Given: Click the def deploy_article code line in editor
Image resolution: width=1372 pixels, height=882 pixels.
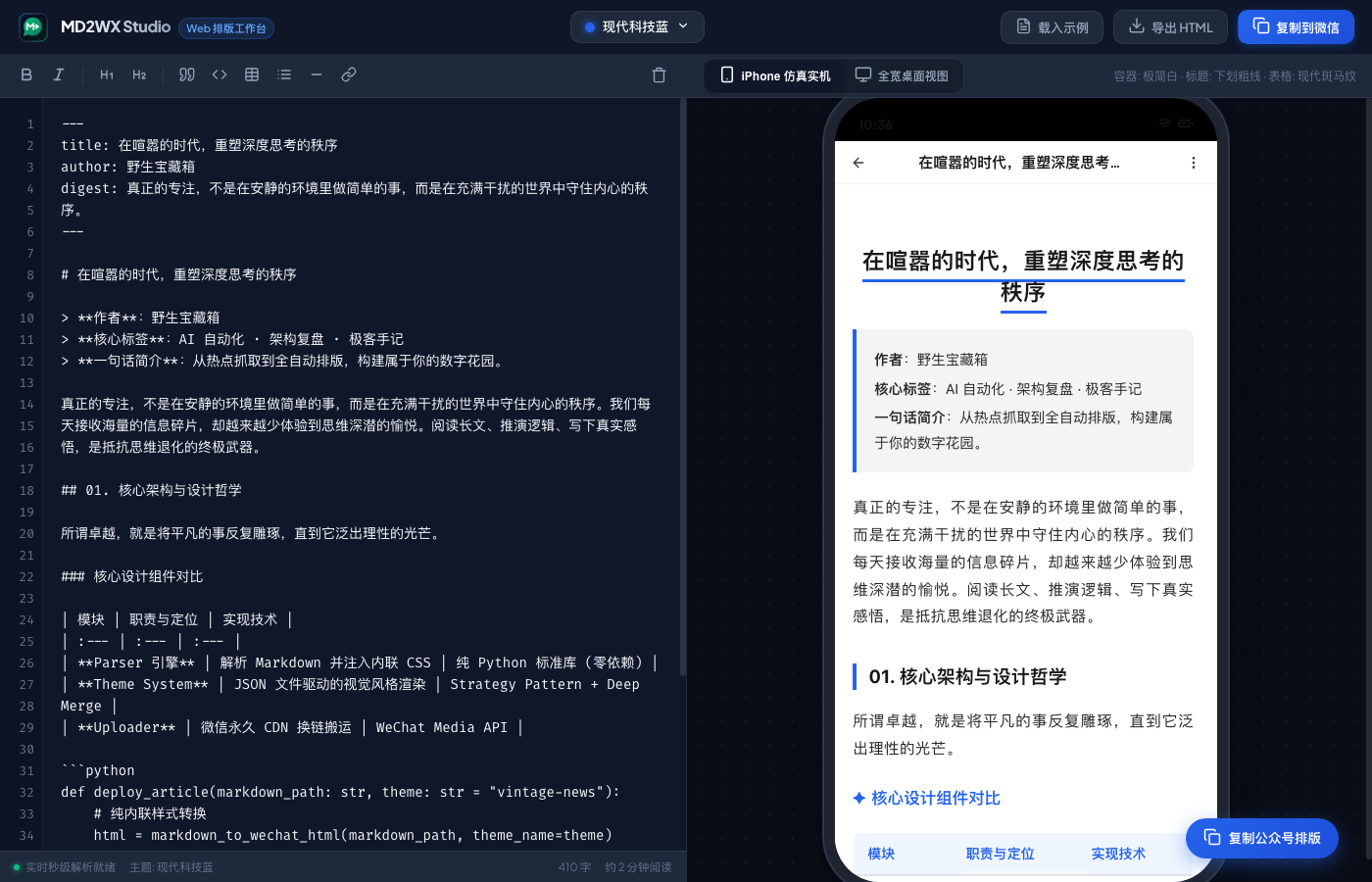Looking at the screenshot, I should pyautogui.click(x=340, y=792).
